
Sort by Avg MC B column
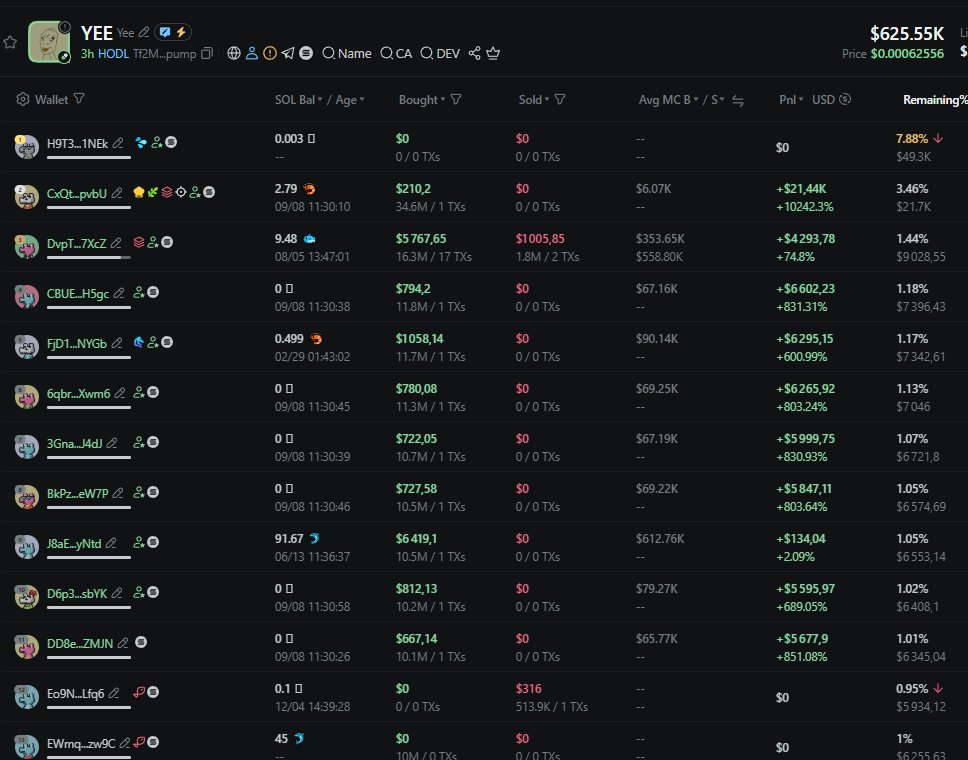point(669,100)
